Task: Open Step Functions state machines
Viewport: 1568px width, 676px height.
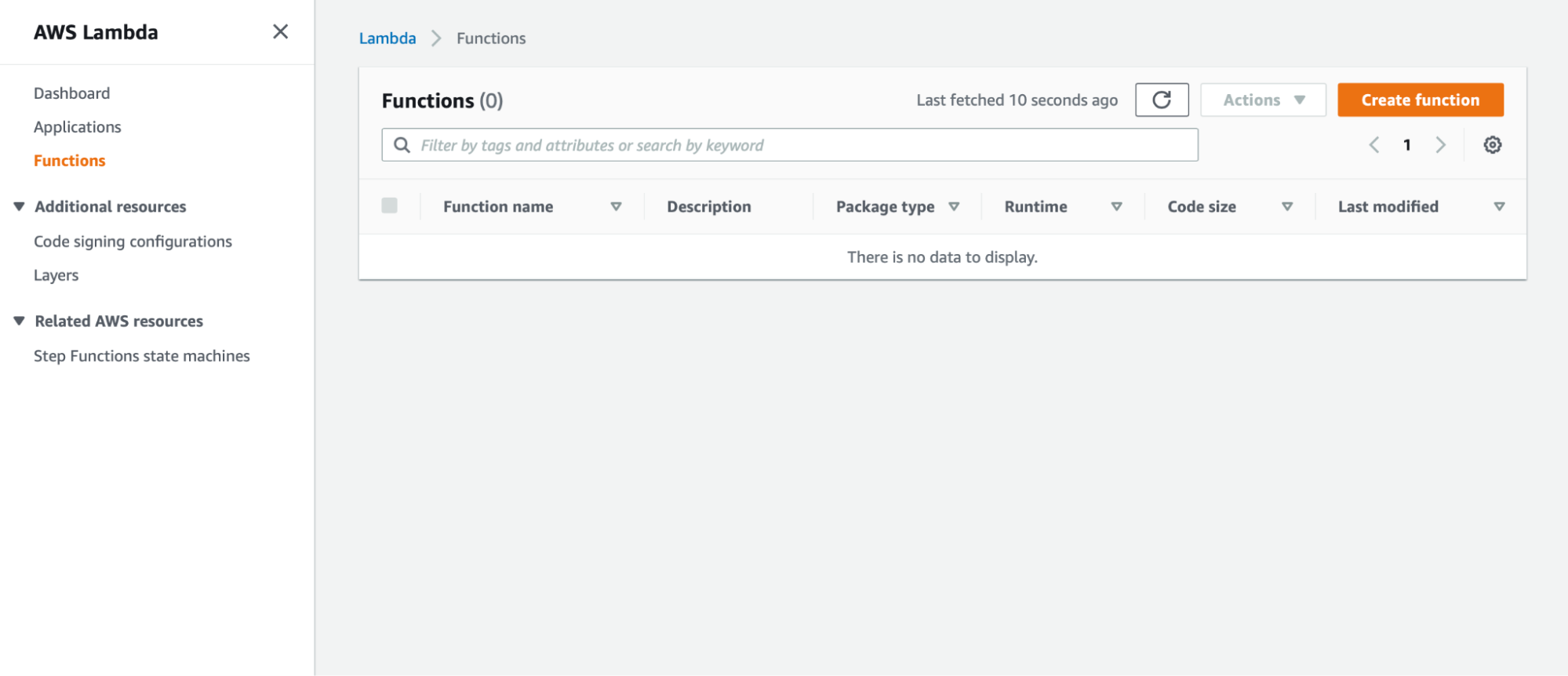Action: point(141,356)
